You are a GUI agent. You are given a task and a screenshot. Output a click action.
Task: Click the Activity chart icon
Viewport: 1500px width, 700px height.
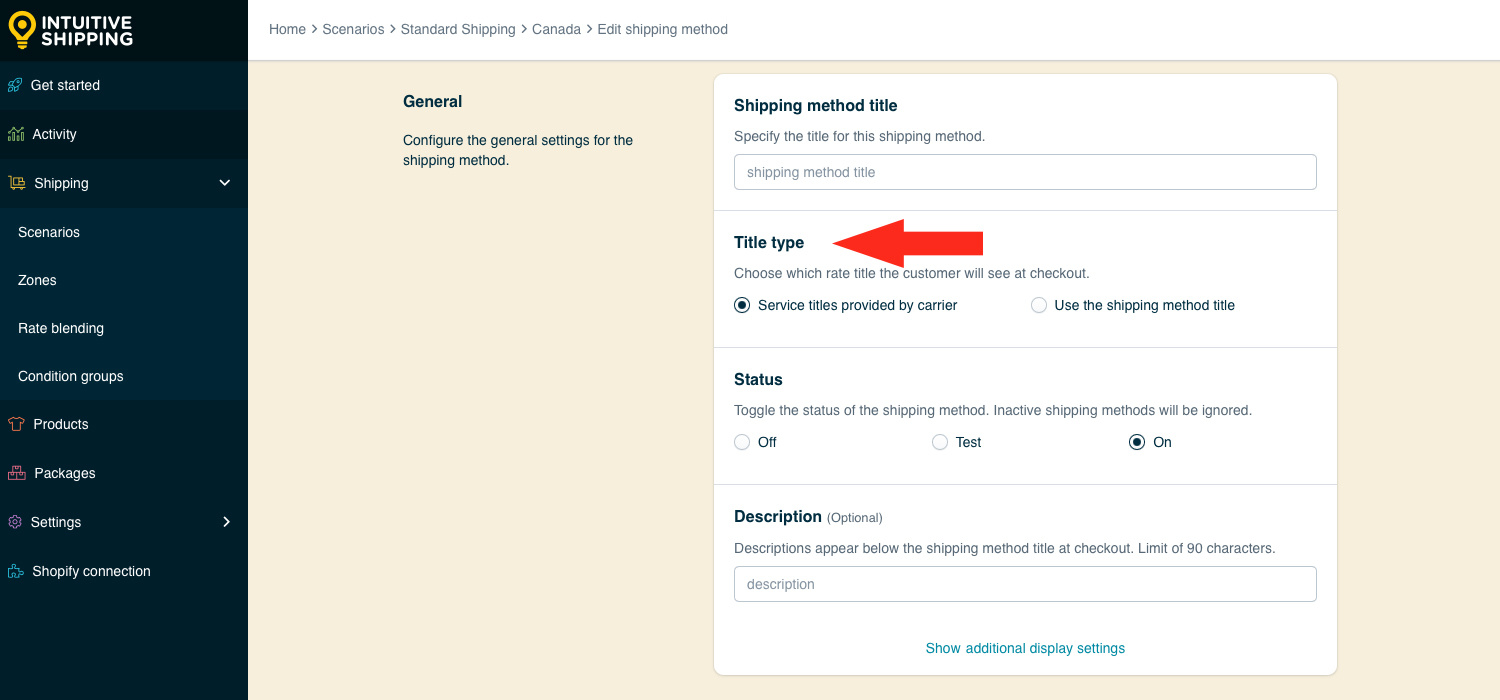16,134
